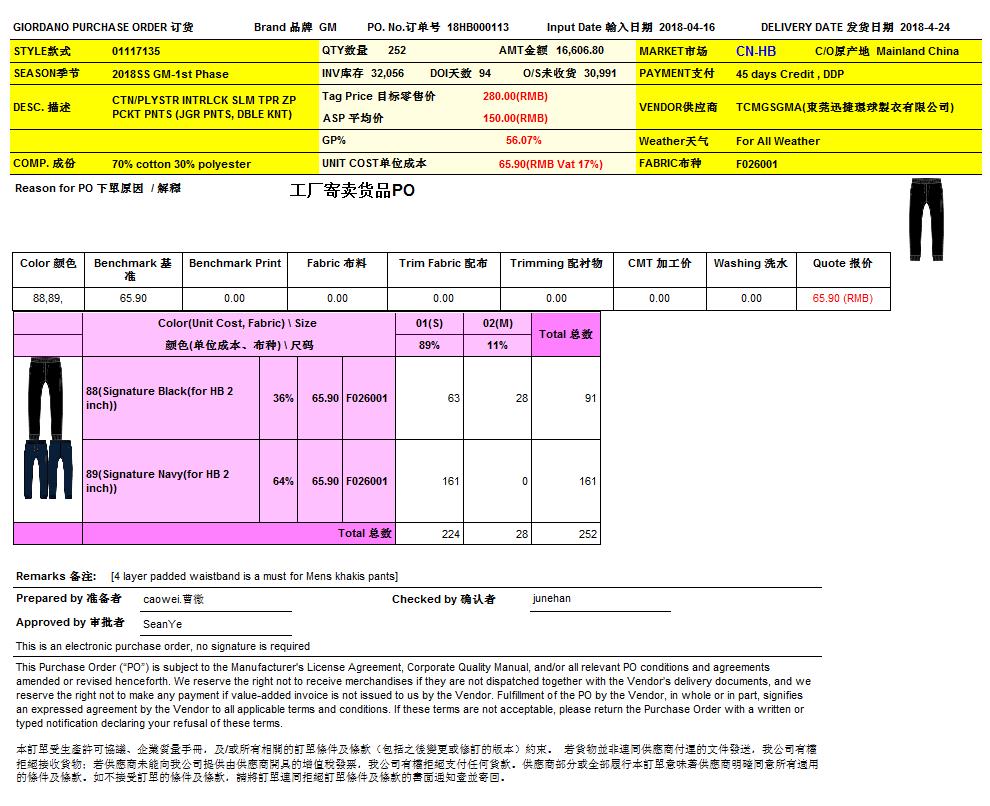Select the 01(S) size column header

(429, 324)
